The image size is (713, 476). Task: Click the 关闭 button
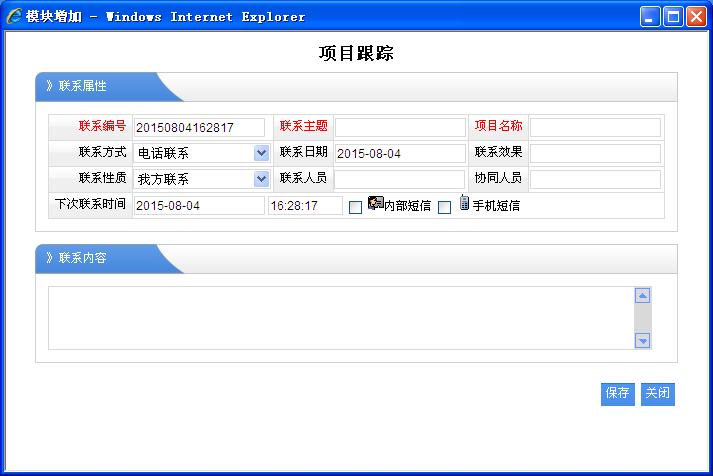tap(657, 394)
